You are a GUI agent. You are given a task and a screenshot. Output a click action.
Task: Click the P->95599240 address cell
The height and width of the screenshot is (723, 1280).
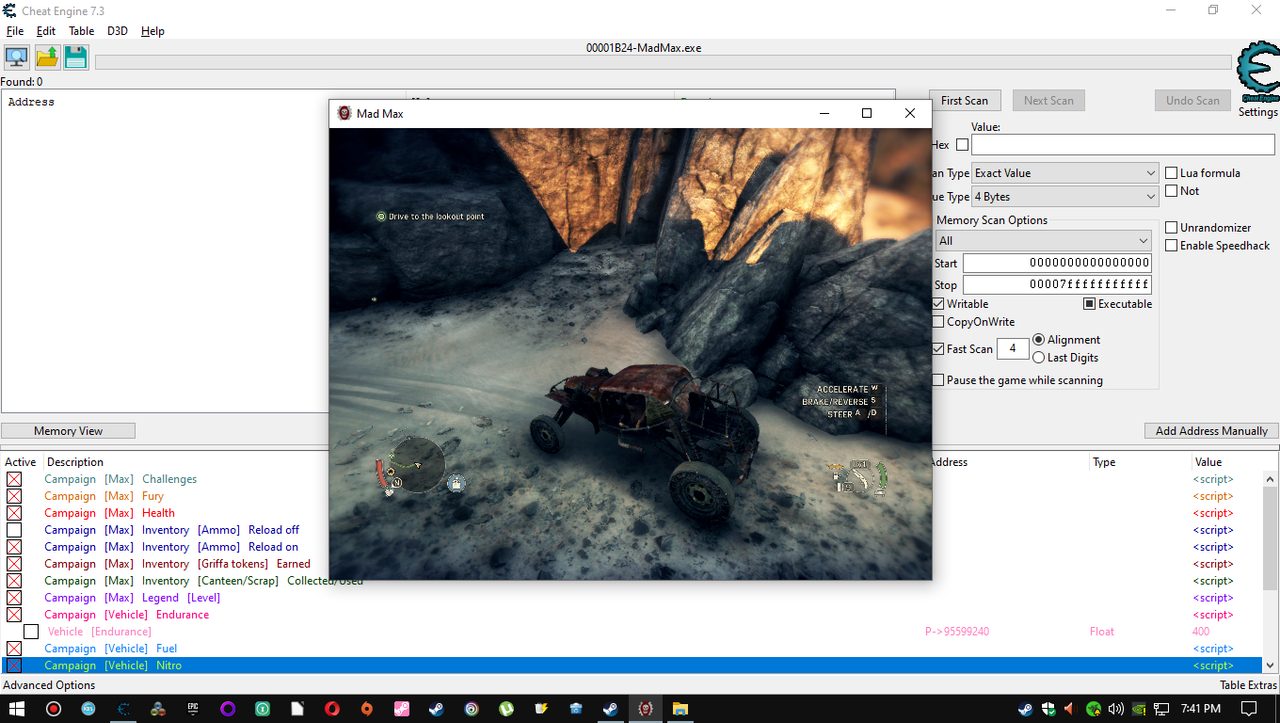tap(957, 632)
